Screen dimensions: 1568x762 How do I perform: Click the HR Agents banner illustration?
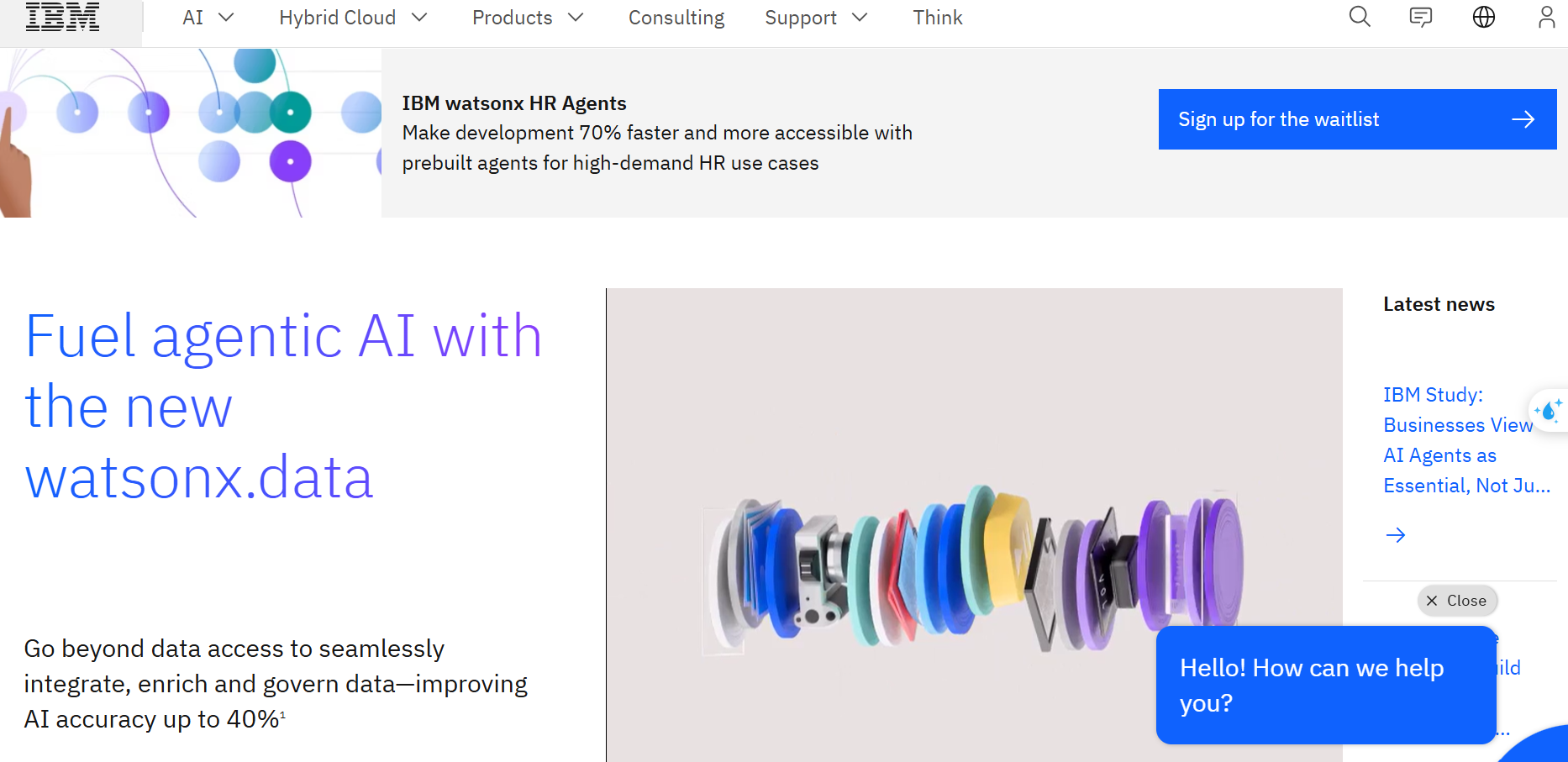[x=191, y=133]
